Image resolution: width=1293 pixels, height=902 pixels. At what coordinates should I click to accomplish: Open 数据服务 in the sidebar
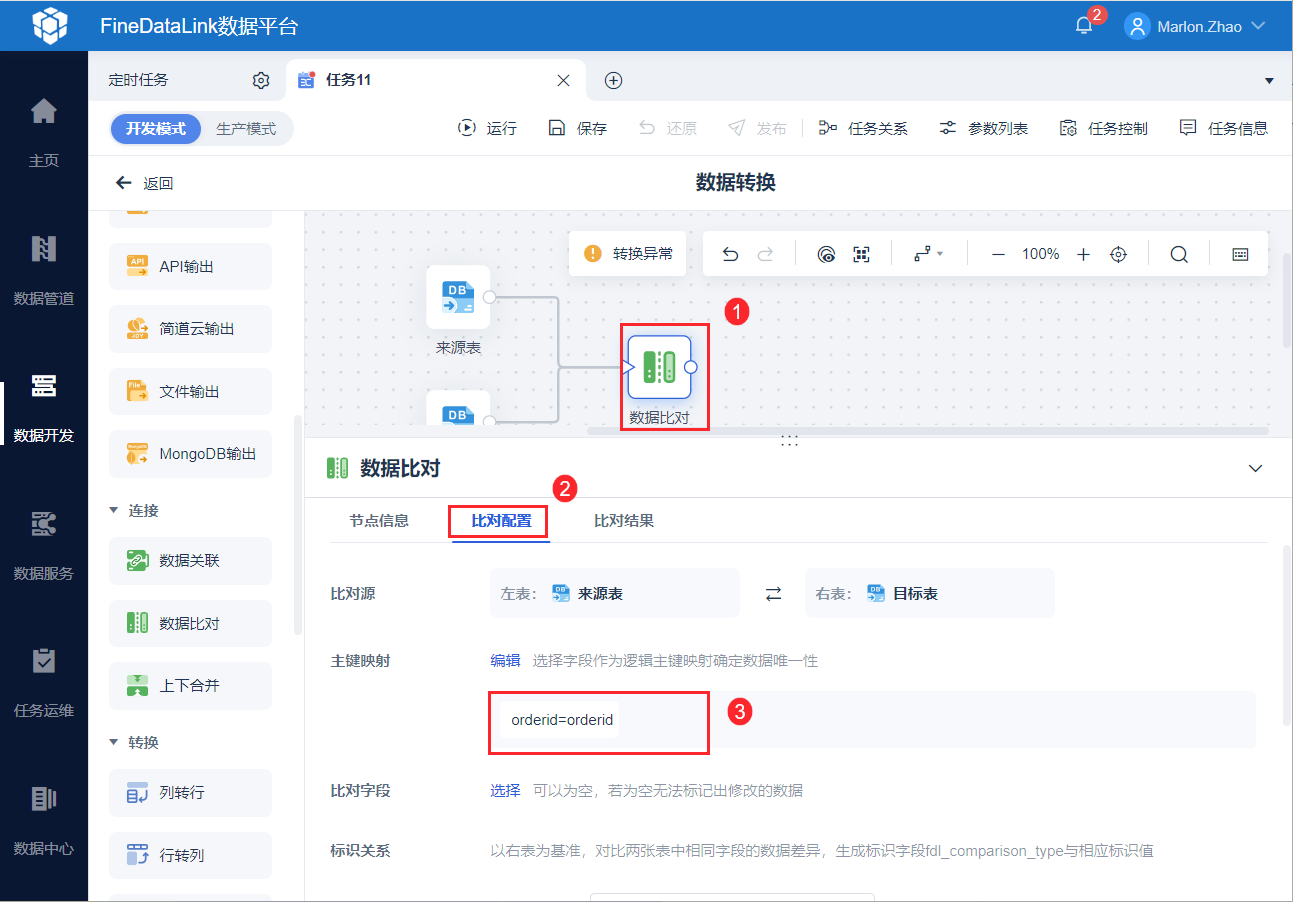point(44,546)
